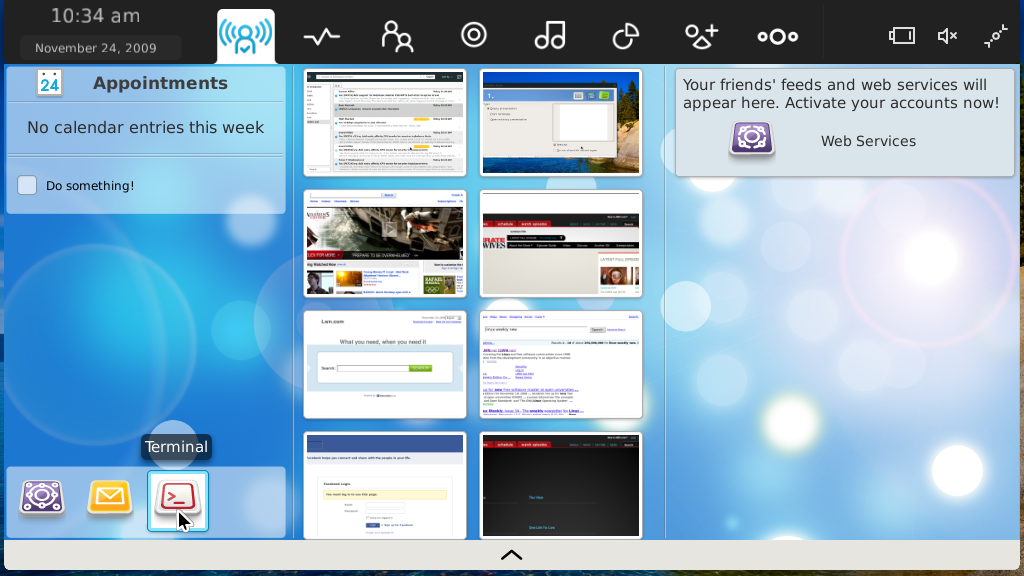Launch the Mail envelope application
This screenshot has height=576, width=1024.
(110, 498)
